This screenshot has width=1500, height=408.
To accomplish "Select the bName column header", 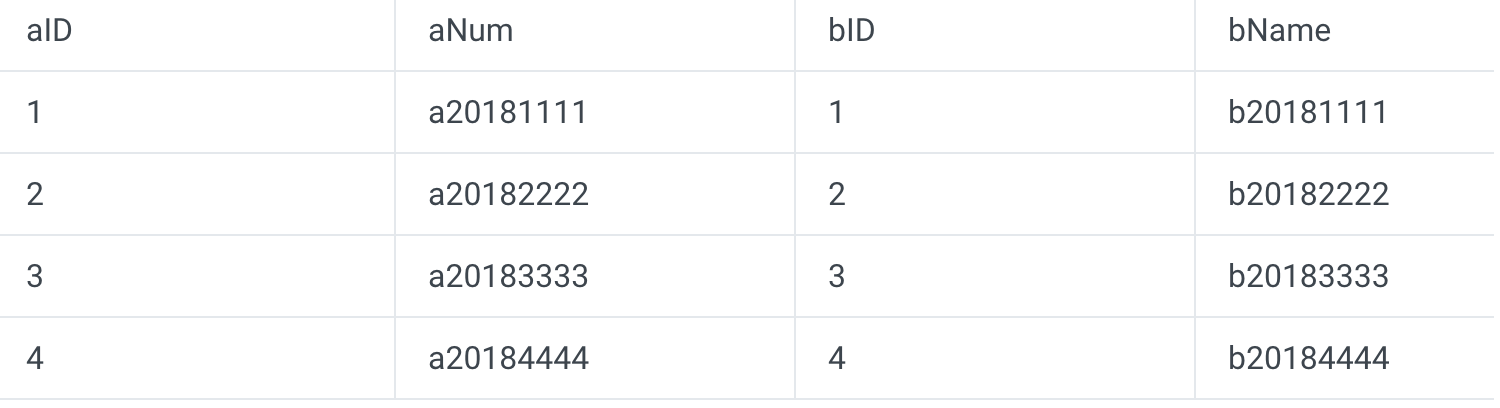I will pos(1279,31).
